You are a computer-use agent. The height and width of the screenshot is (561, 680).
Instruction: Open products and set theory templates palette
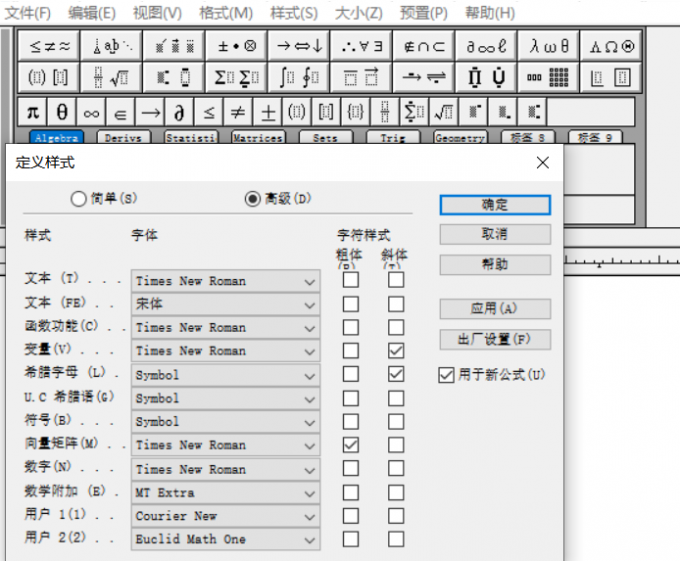[486, 77]
